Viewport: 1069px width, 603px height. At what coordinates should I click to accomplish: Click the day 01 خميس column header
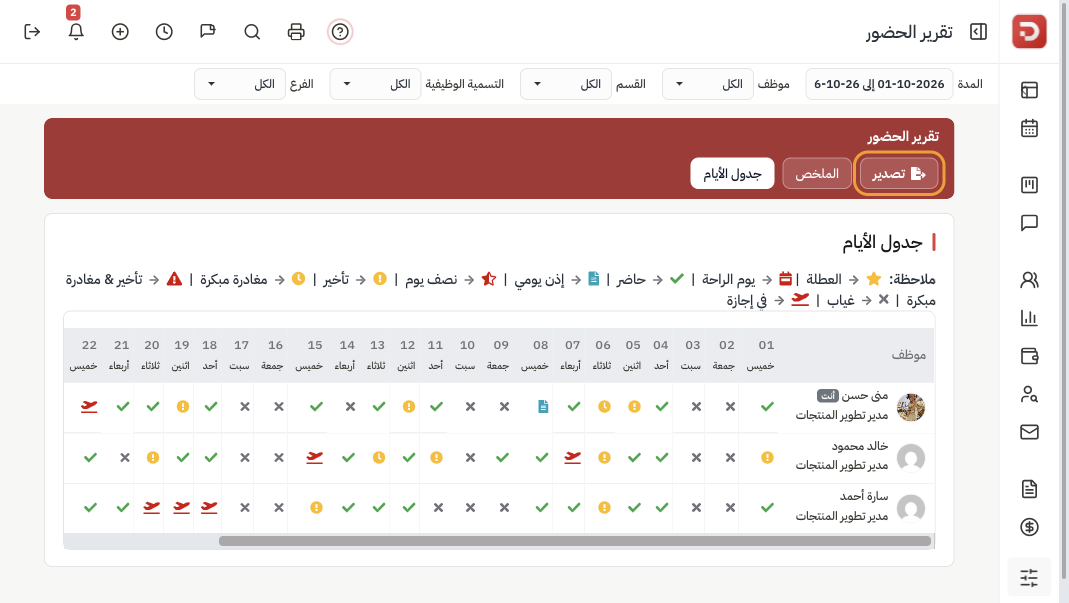coord(761,355)
